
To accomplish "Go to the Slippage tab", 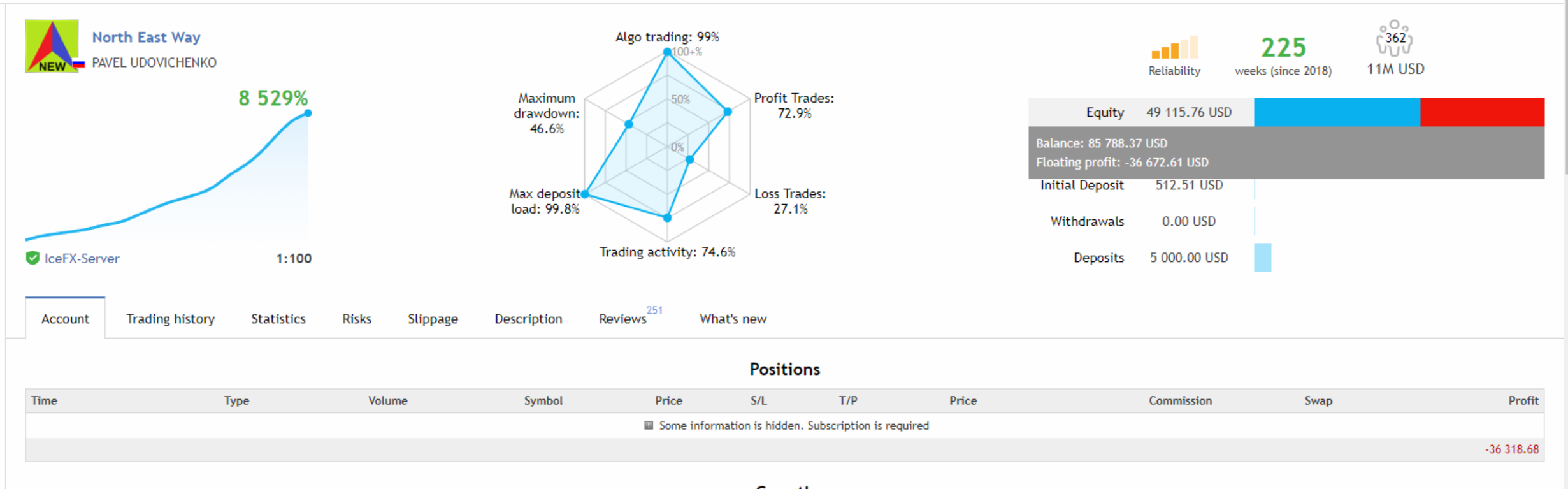I will [x=433, y=319].
